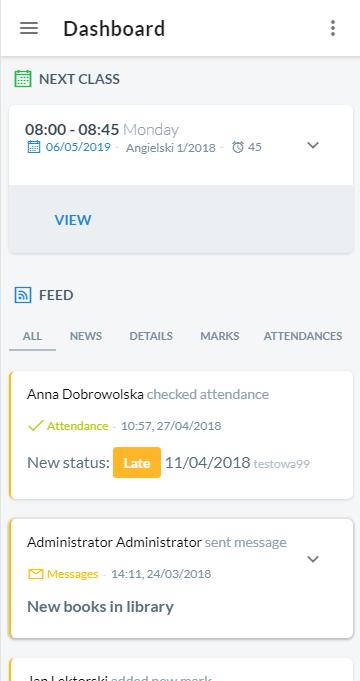Open the New books in library message
The width and height of the screenshot is (360, 681).
click(100, 607)
